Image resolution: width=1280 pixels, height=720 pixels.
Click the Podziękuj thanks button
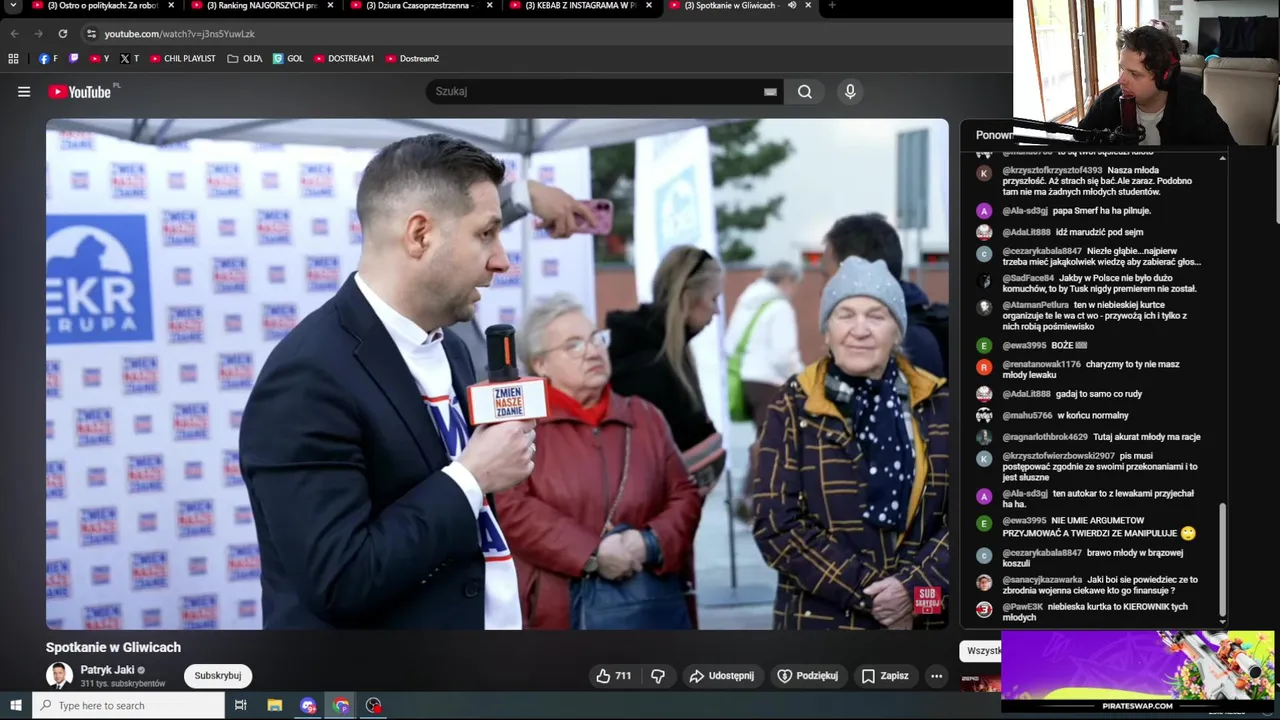pyautogui.click(x=808, y=676)
